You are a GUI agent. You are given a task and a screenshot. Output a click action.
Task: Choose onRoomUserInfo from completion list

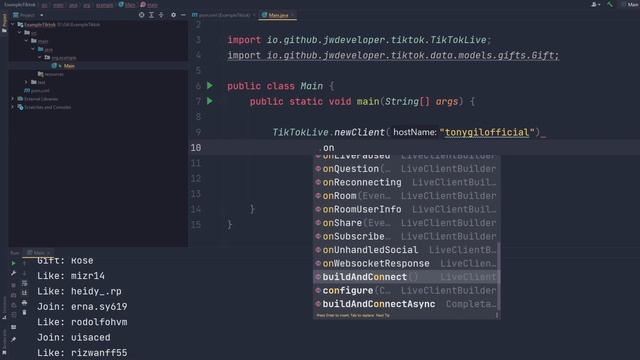pyautogui.click(x=407, y=209)
